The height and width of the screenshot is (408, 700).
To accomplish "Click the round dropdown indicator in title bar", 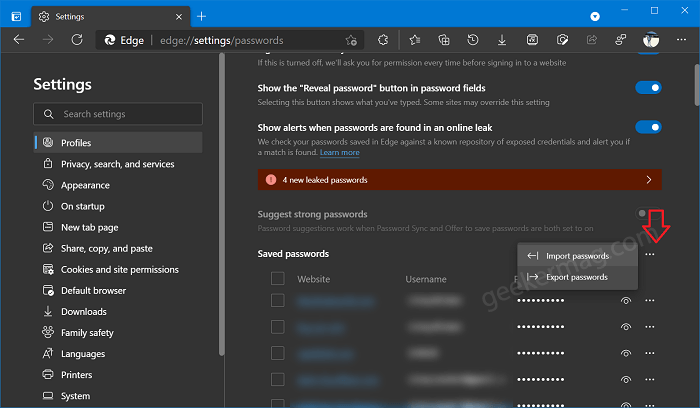I will (595, 17).
